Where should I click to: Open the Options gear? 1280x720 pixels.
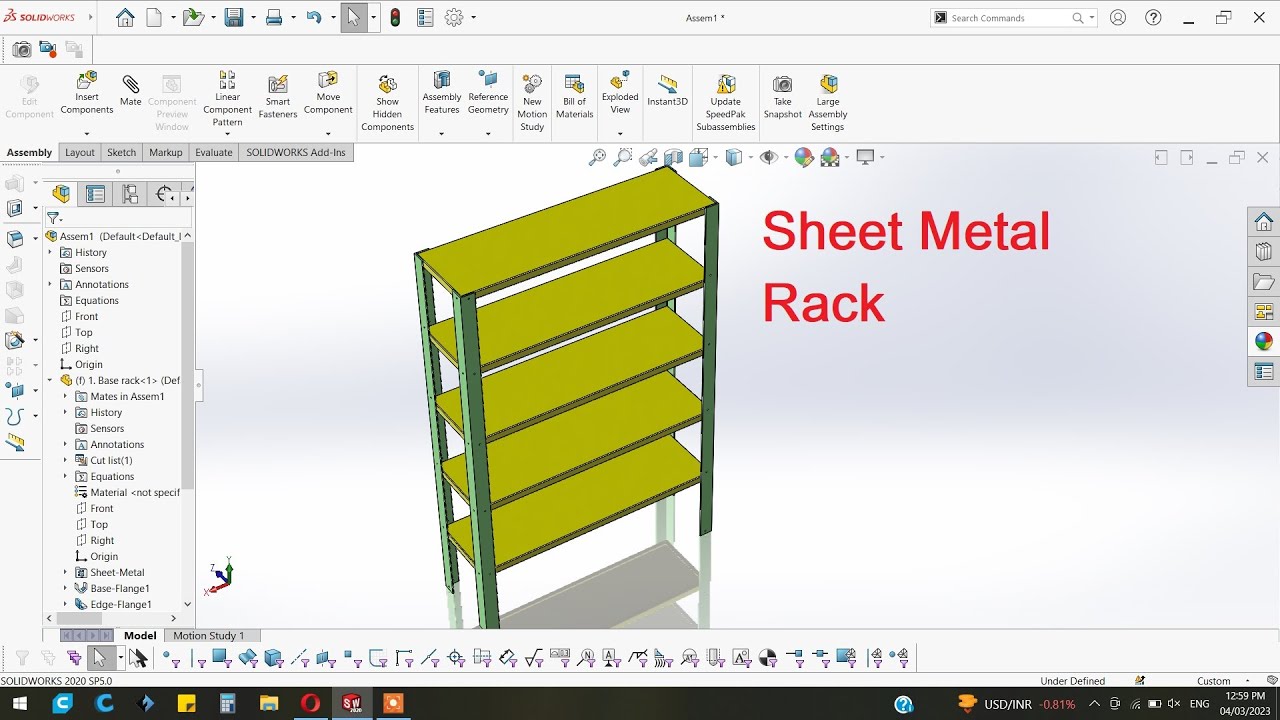[x=454, y=17]
